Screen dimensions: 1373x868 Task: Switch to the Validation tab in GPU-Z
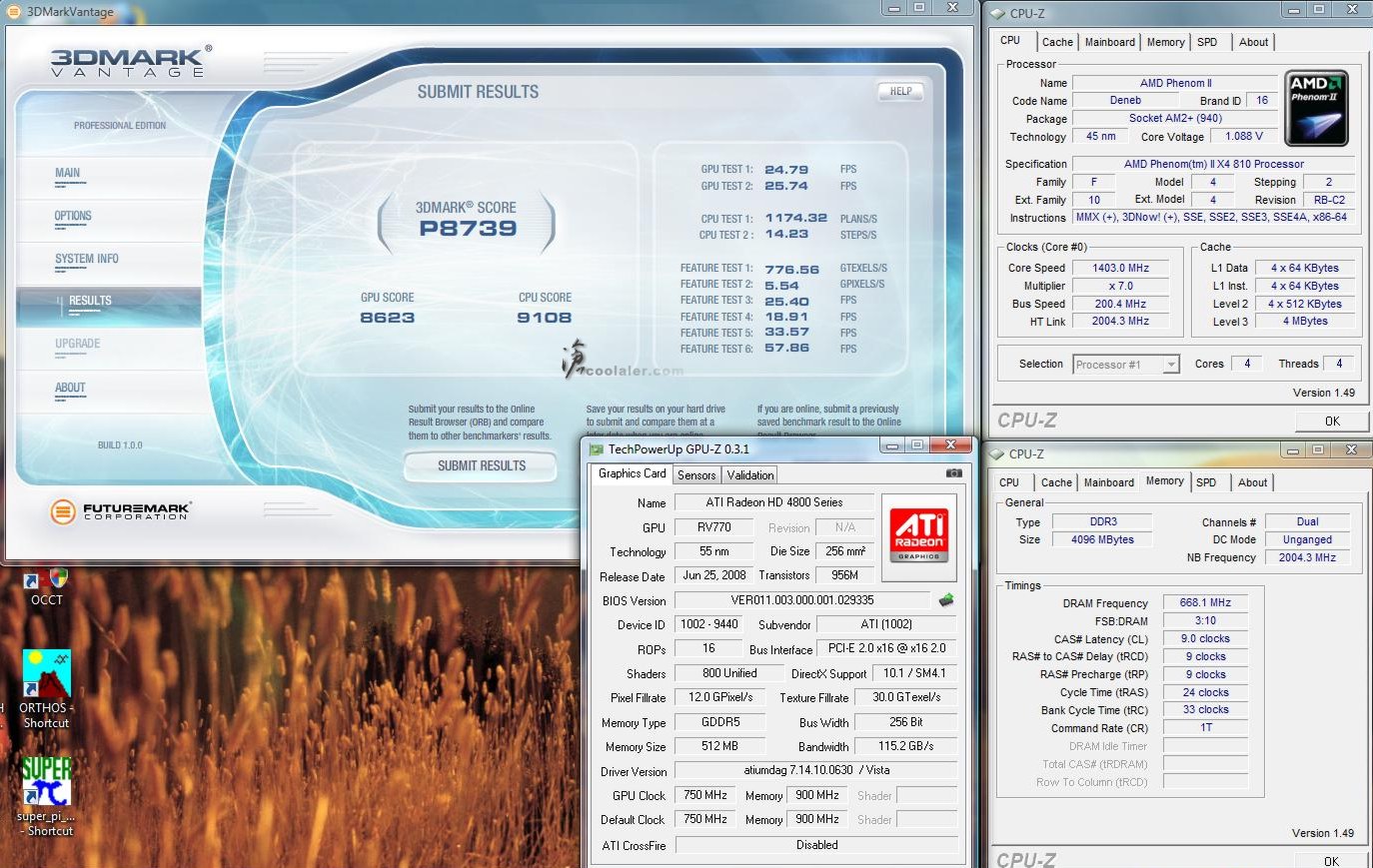coord(750,475)
